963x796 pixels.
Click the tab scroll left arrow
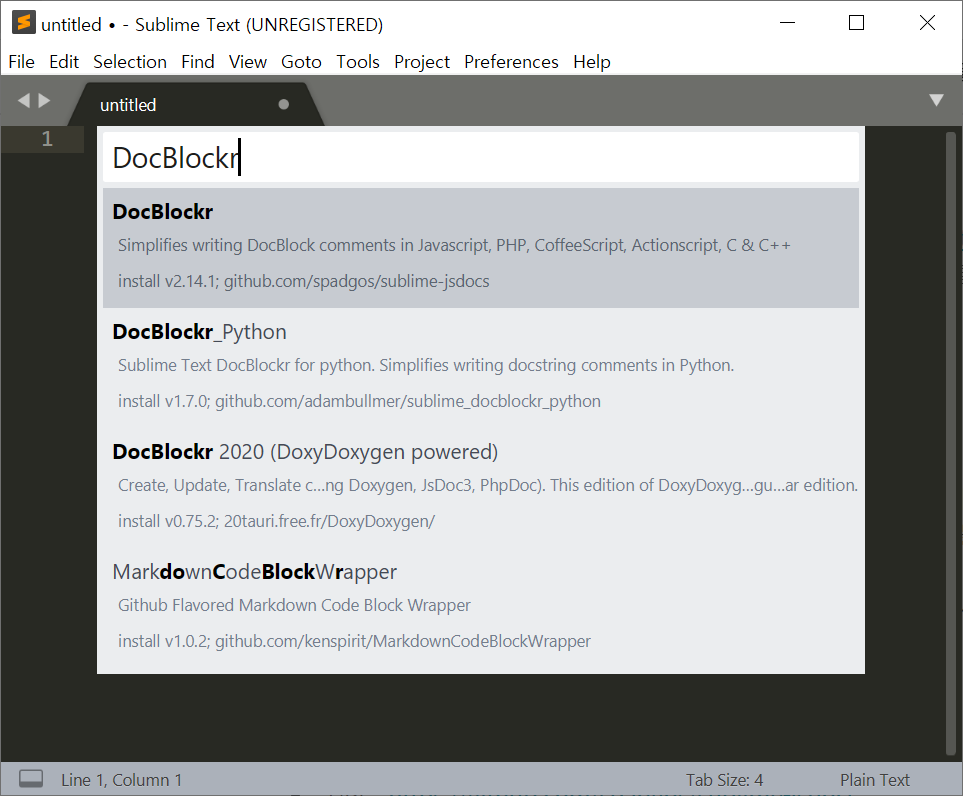click(x=24, y=100)
